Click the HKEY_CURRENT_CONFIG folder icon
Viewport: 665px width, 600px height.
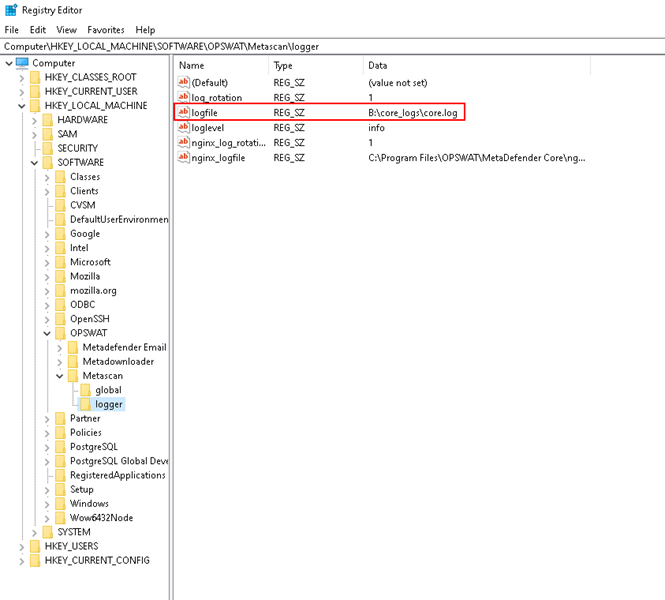tap(35, 560)
